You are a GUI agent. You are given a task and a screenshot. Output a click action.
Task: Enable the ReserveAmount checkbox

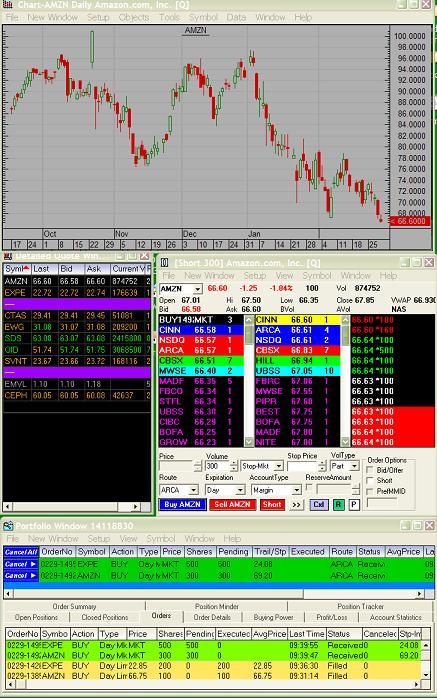click(309, 488)
